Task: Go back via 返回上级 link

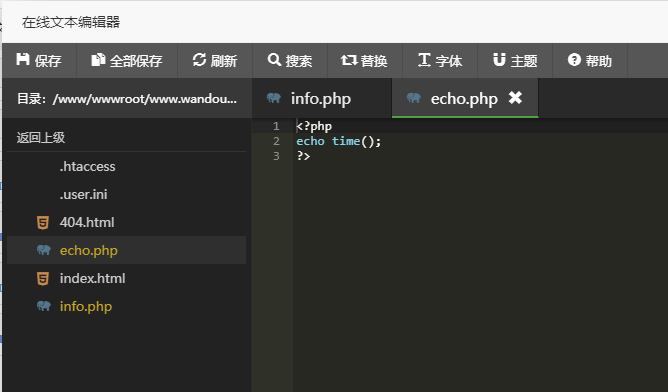Action: (x=41, y=138)
